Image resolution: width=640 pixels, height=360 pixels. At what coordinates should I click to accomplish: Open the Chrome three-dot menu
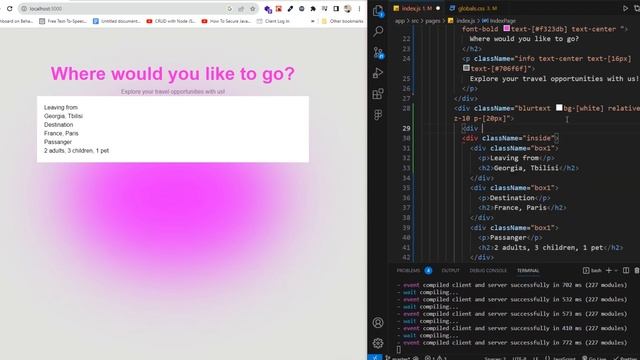coord(359,9)
